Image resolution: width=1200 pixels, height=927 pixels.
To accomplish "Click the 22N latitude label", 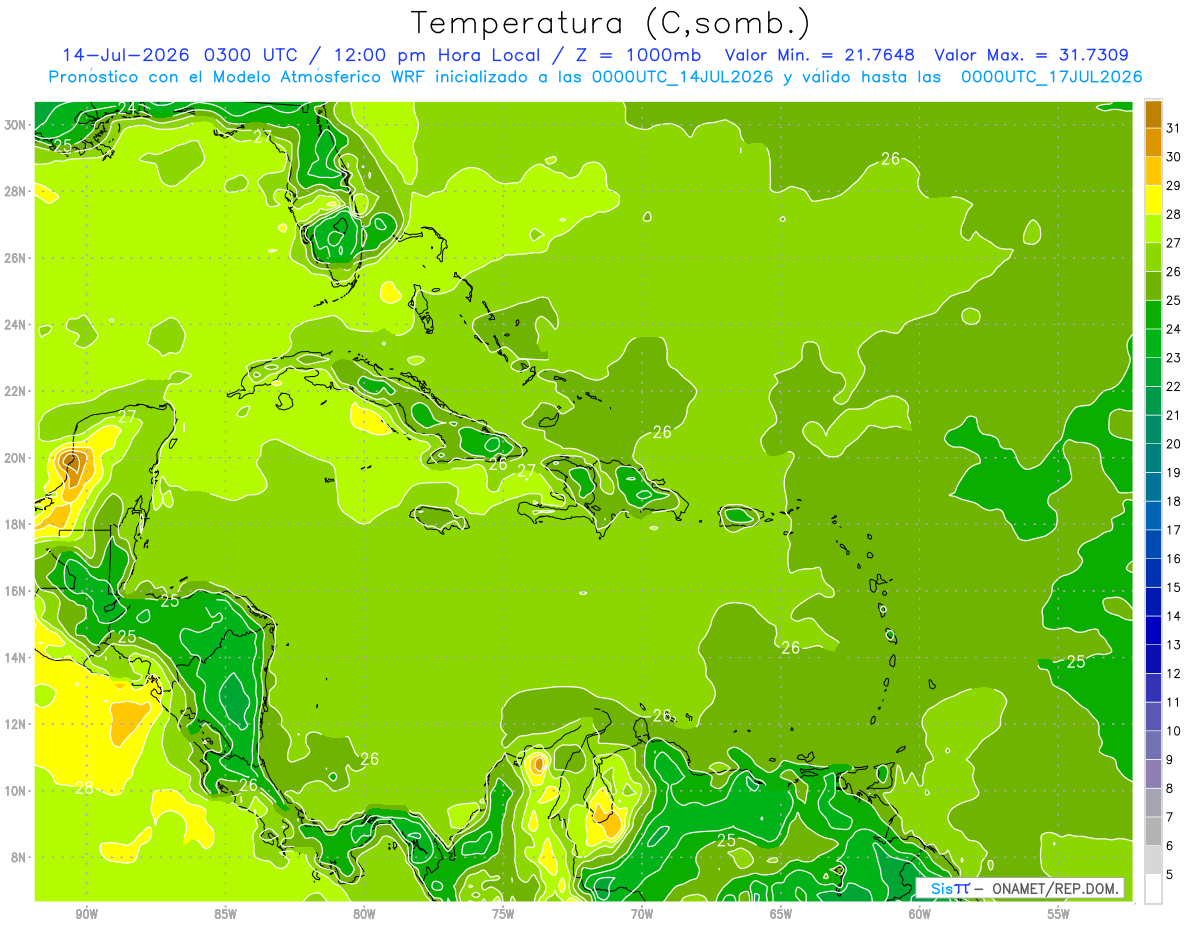I will click(15, 391).
